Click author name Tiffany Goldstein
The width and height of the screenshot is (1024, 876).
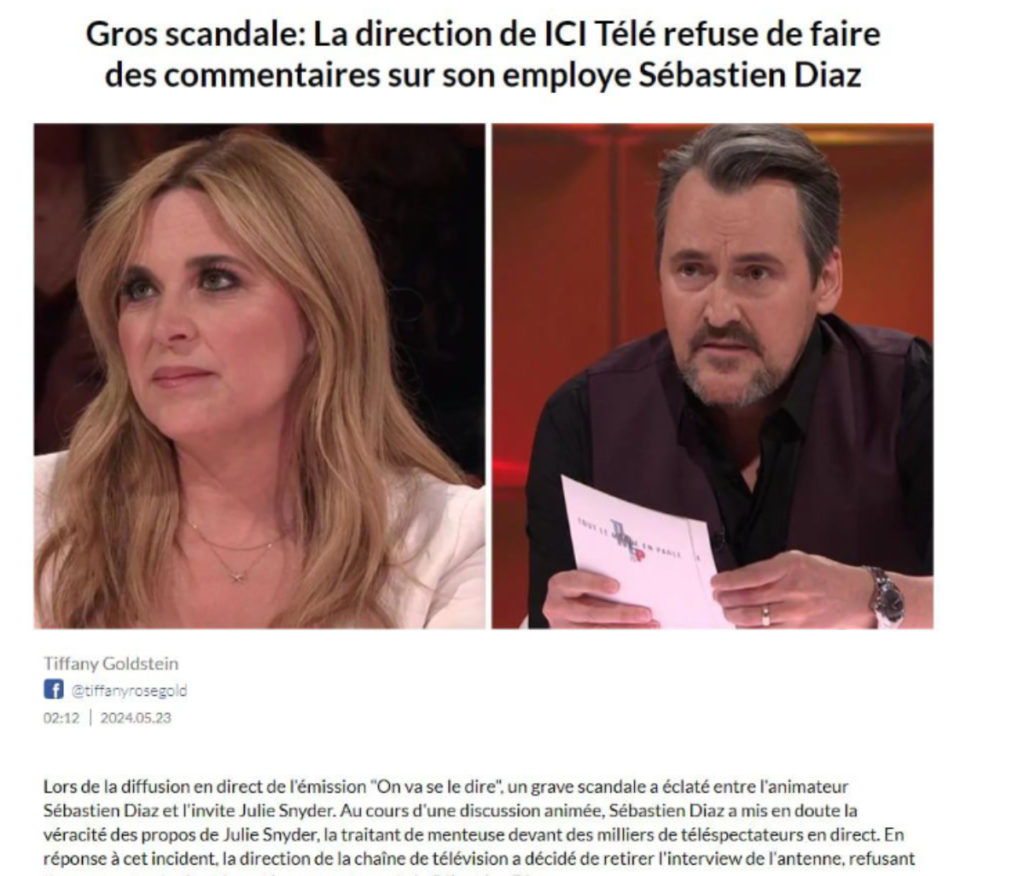(x=111, y=663)
